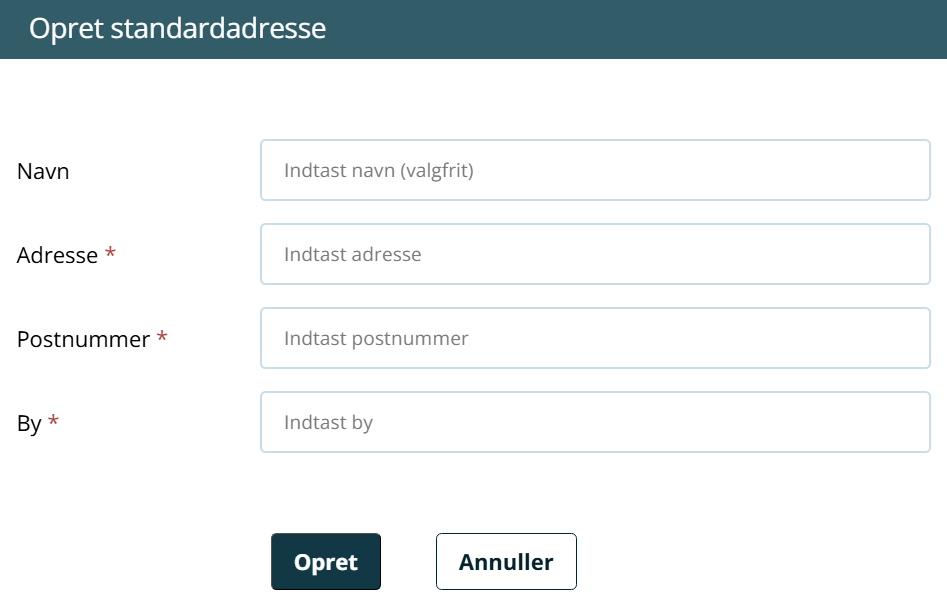This screenshot has height=602, width=947.
Task: Click the red asterisk beside Postnummer
Action: [162, 336]
